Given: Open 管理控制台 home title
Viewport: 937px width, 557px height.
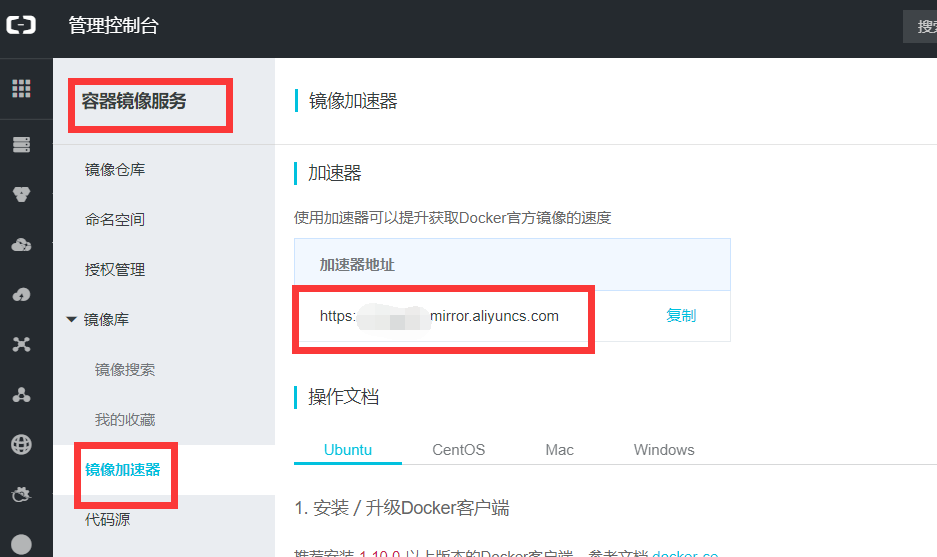Looking at the screenshot, I should tap(114, 26).
